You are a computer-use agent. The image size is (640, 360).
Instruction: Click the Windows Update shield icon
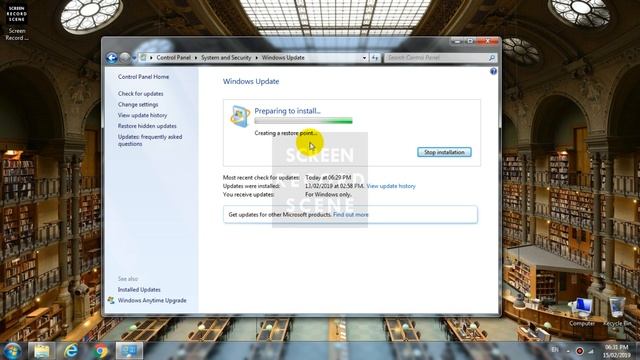(x=240, y=116)
